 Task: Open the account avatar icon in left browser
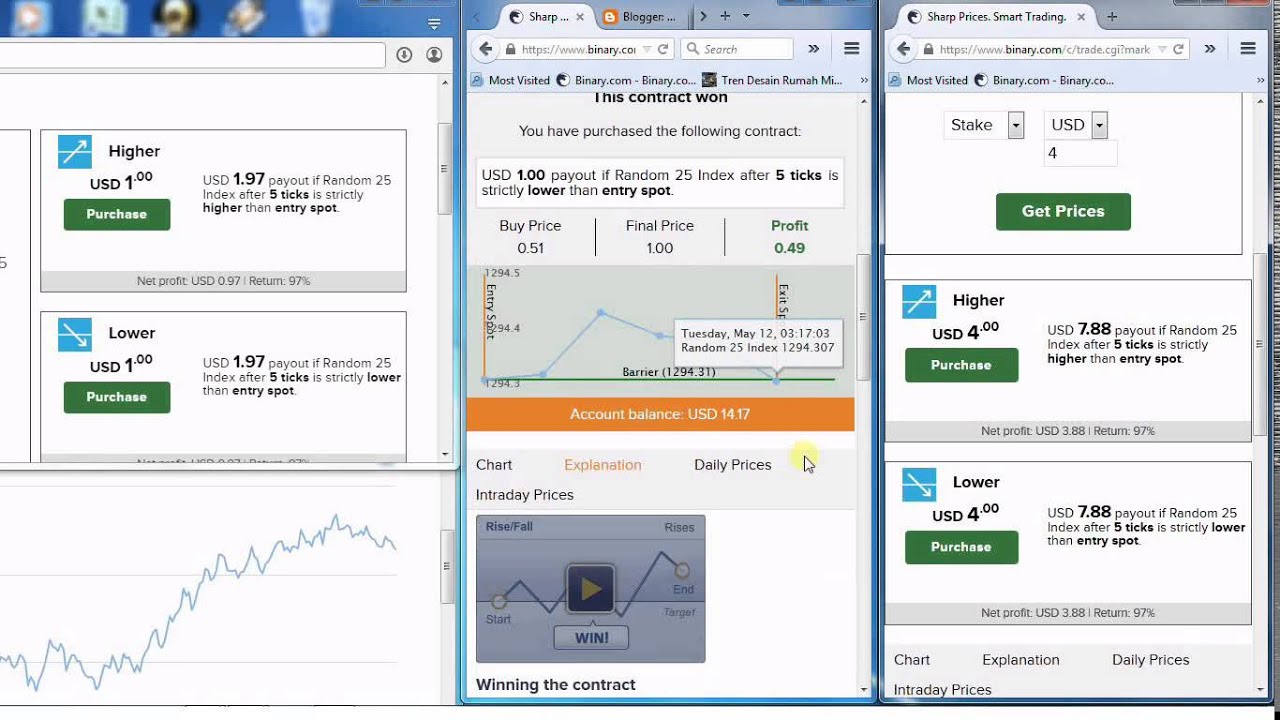[434, 55]
